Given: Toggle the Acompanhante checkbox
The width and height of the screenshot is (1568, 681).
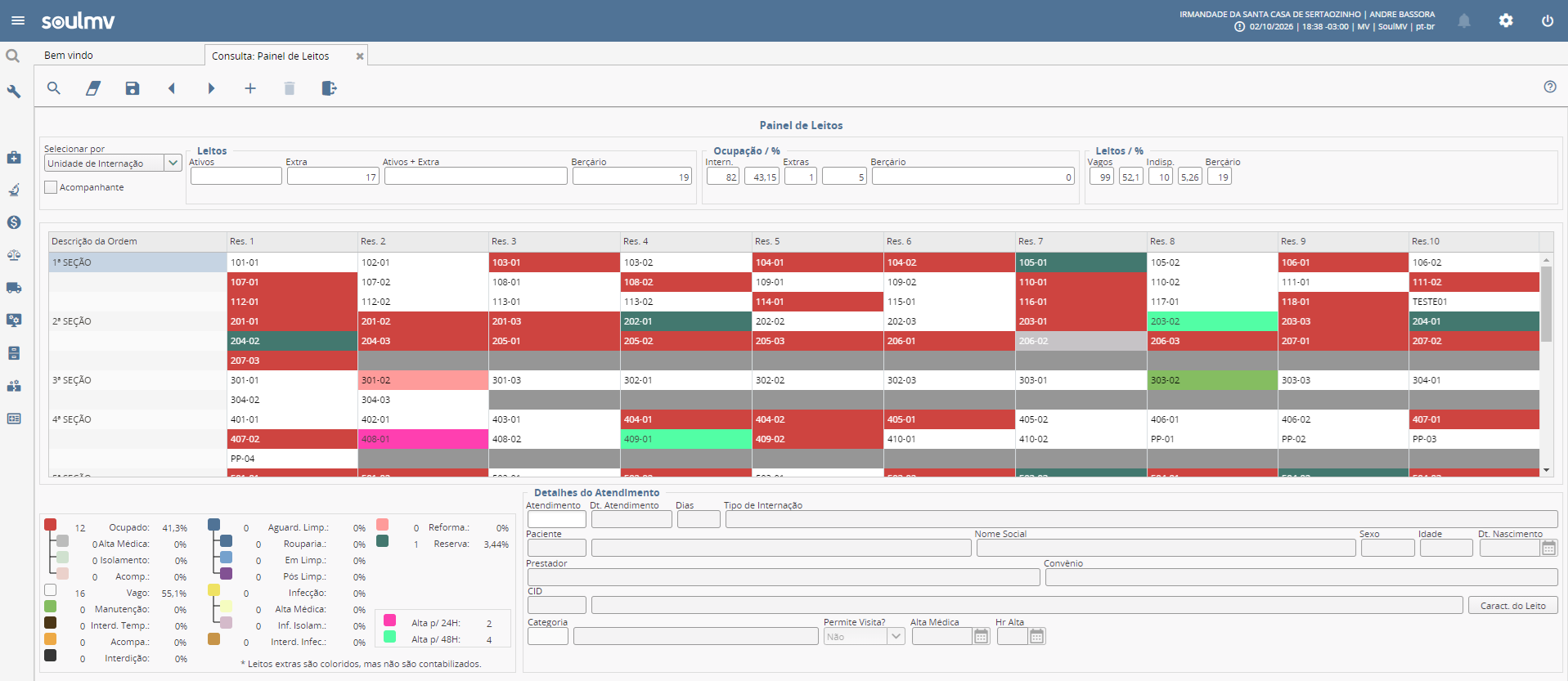Looking at the screenshot, I should click(51, 187).
